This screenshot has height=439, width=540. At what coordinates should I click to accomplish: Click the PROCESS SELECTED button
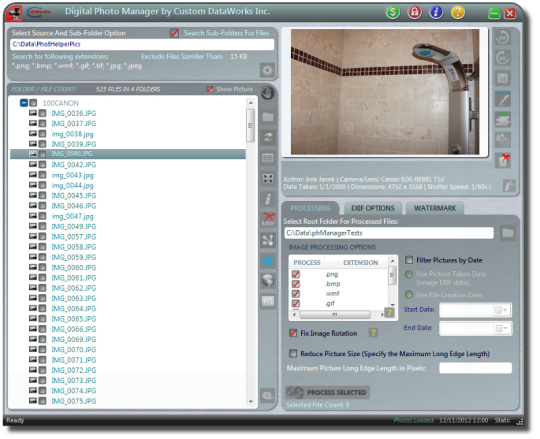click(x=327, y=393)
